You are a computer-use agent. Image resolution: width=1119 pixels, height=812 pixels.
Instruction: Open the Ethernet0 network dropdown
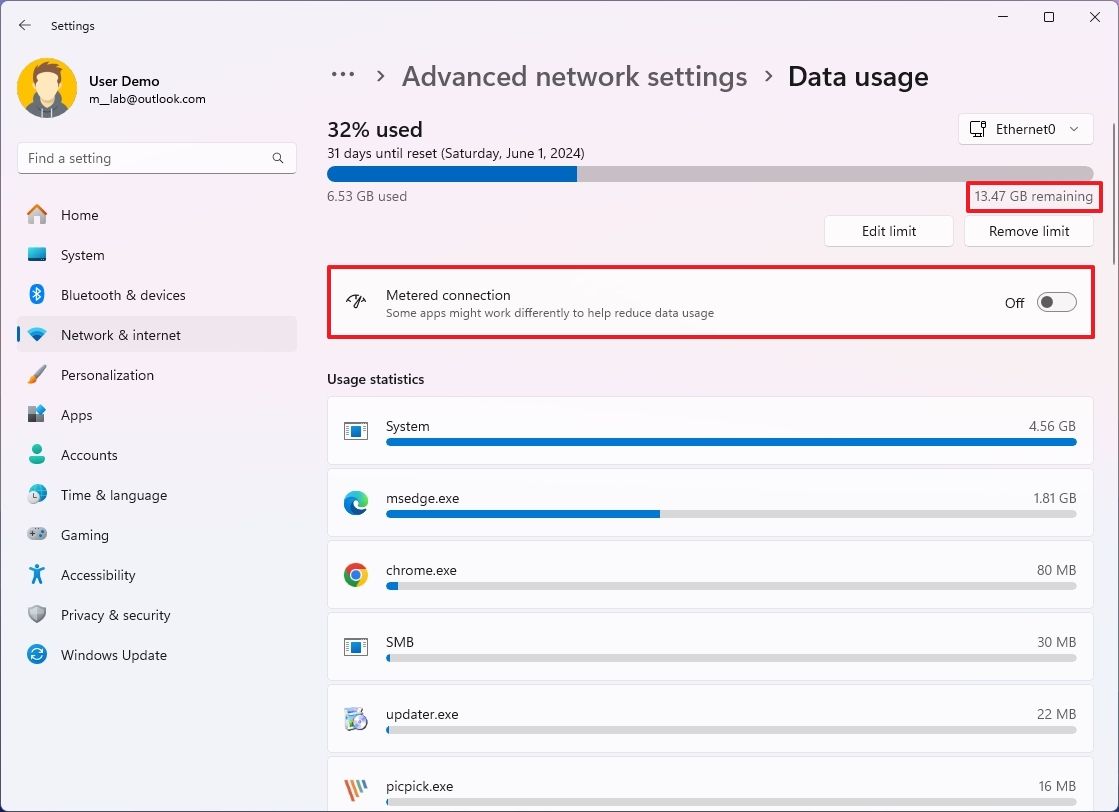coord(1025,128)
